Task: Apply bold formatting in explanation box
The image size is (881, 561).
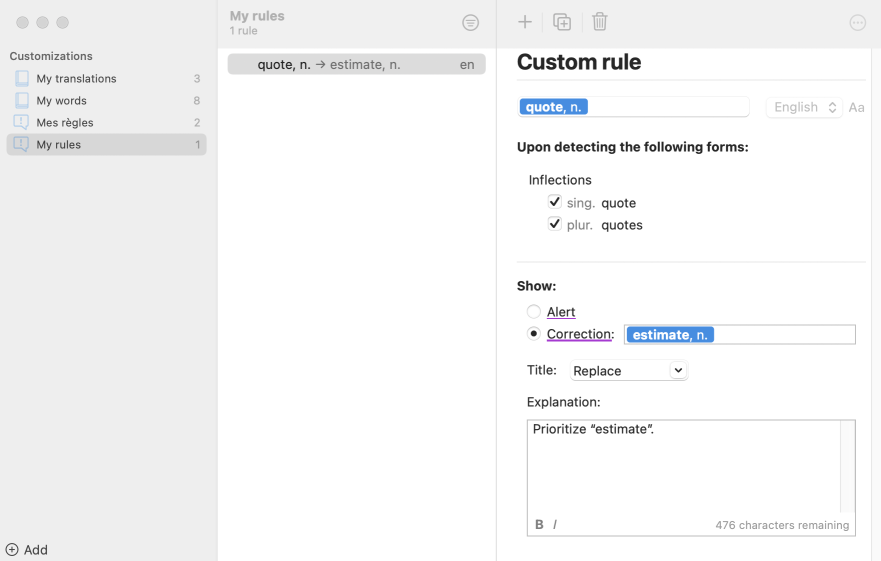Action: tap(539, 524)
